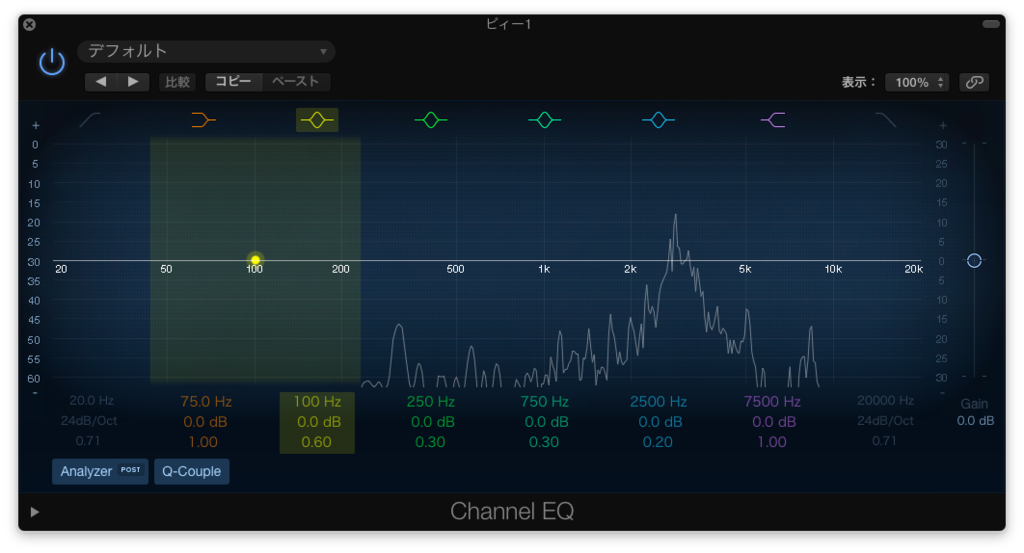Click the 20000 Hz high-cut frequency value
This screenshot has height=553, width=1024.
885,400
